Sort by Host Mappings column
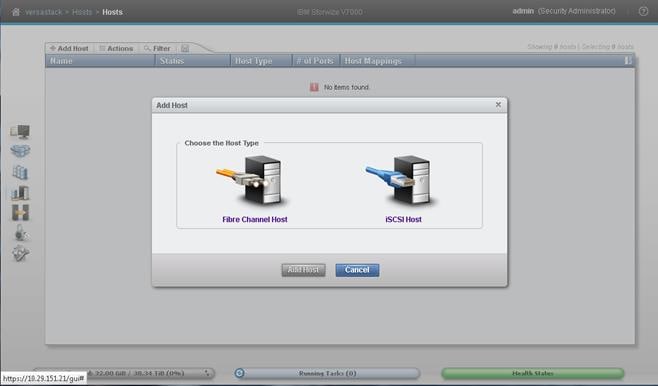Viewport: 658px width, 386px height. click(378, 61)
